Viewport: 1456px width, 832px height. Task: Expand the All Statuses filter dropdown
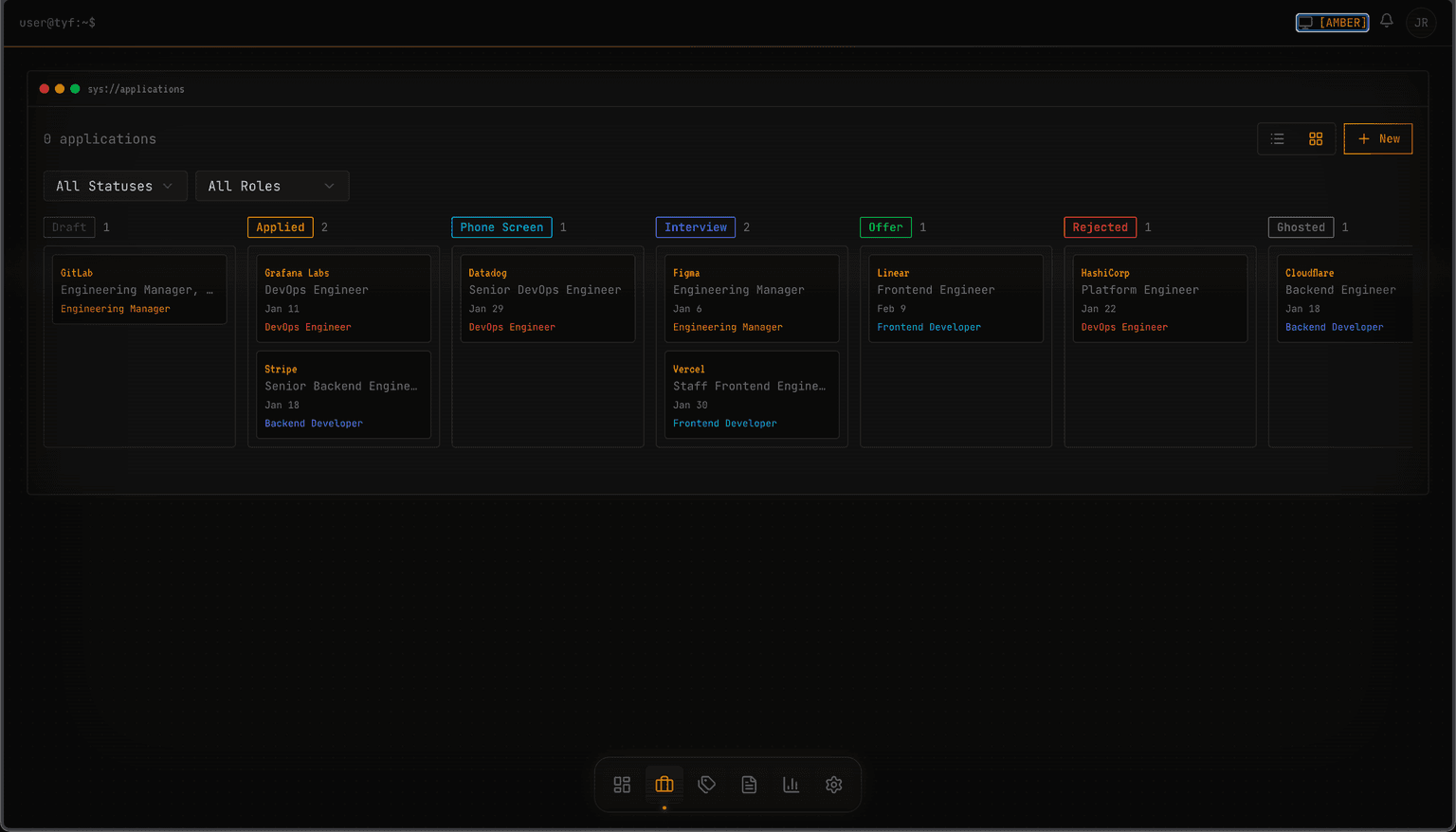click(115, 186)
